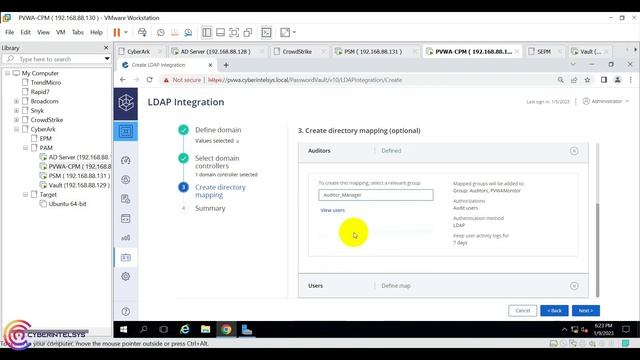This screenshot has height=360, width=640.
Task: Open the Edit menu
Action: pos(25,32)
